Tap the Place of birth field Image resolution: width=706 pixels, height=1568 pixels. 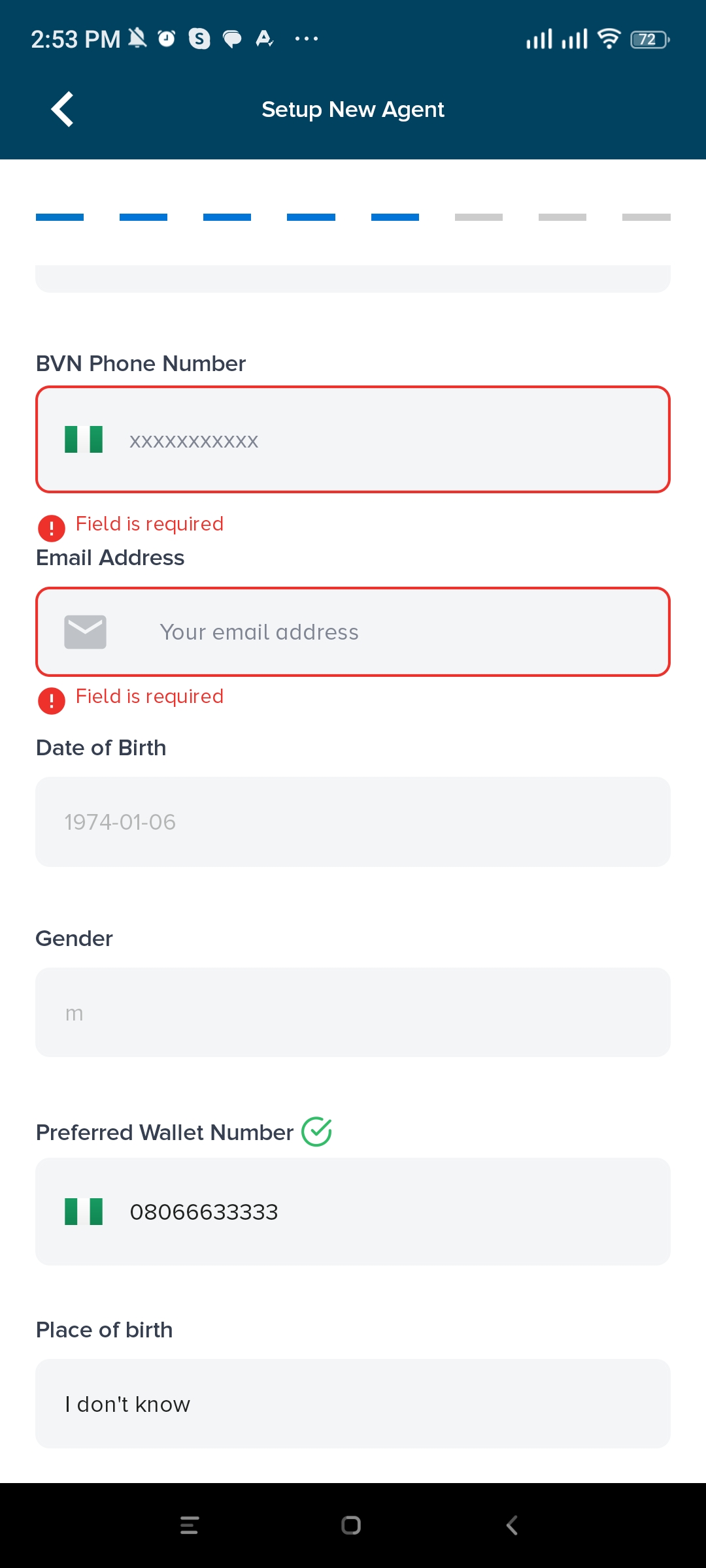point(353,1403)
